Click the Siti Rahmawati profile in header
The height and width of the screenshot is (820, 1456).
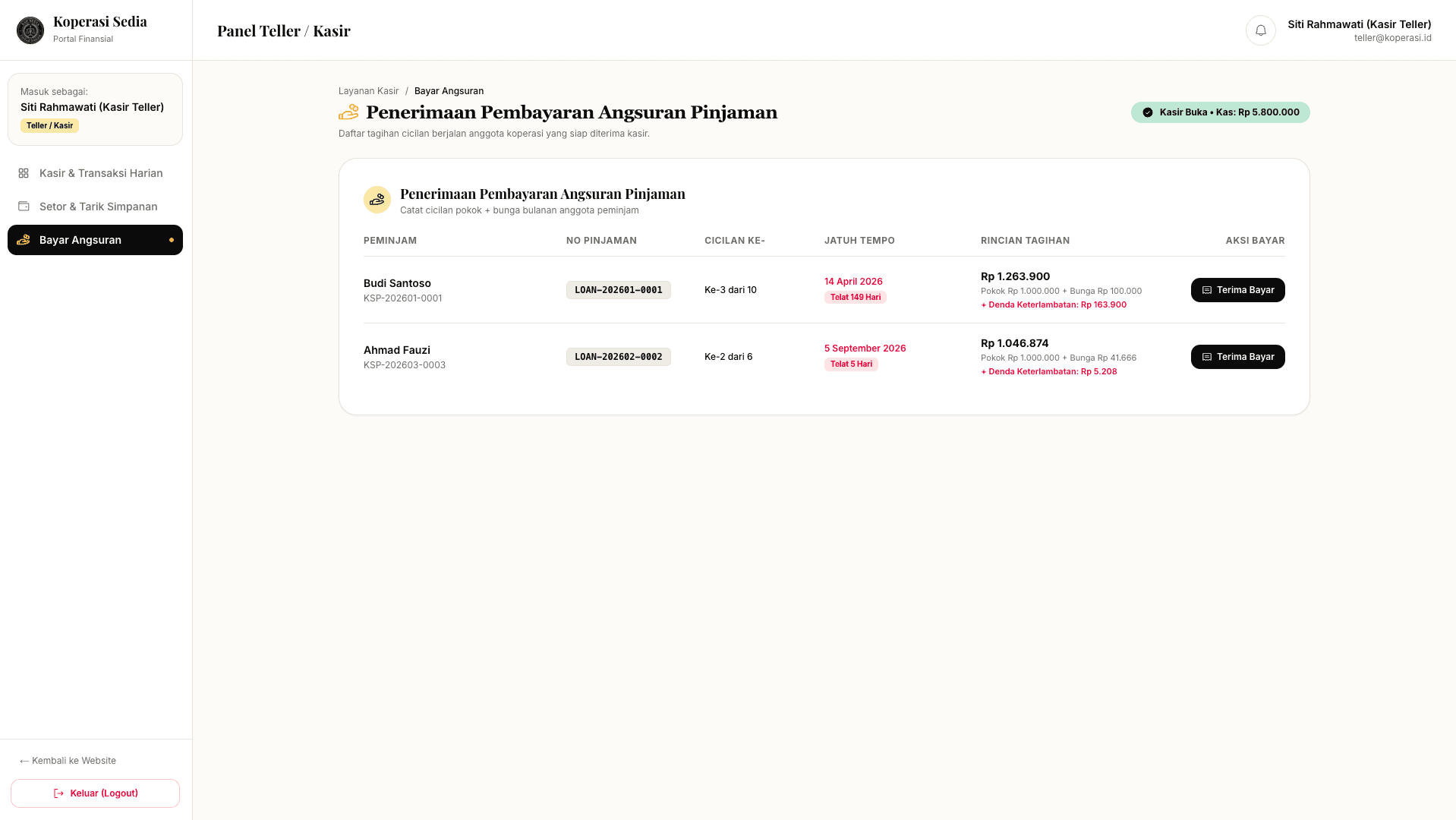coord(1359,30)
